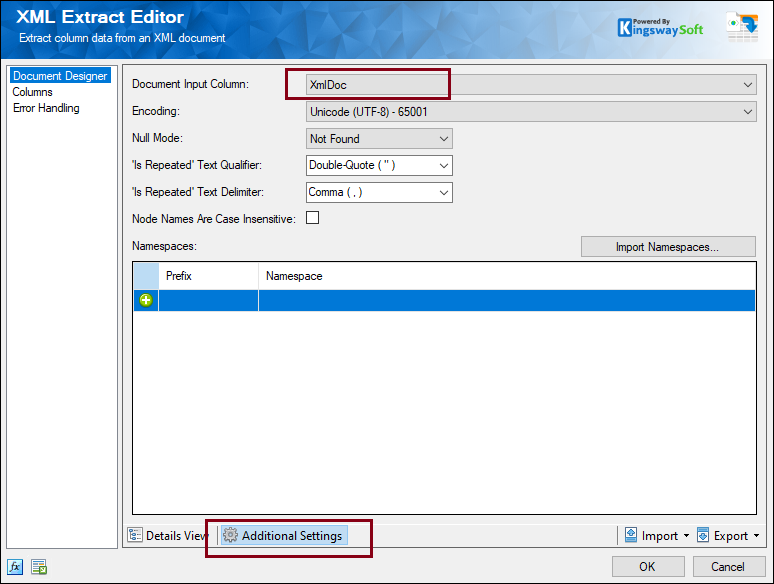The image size is (774, 584).
Task: Click the KingswaySoft logo
Action: [x=660, y=27]
